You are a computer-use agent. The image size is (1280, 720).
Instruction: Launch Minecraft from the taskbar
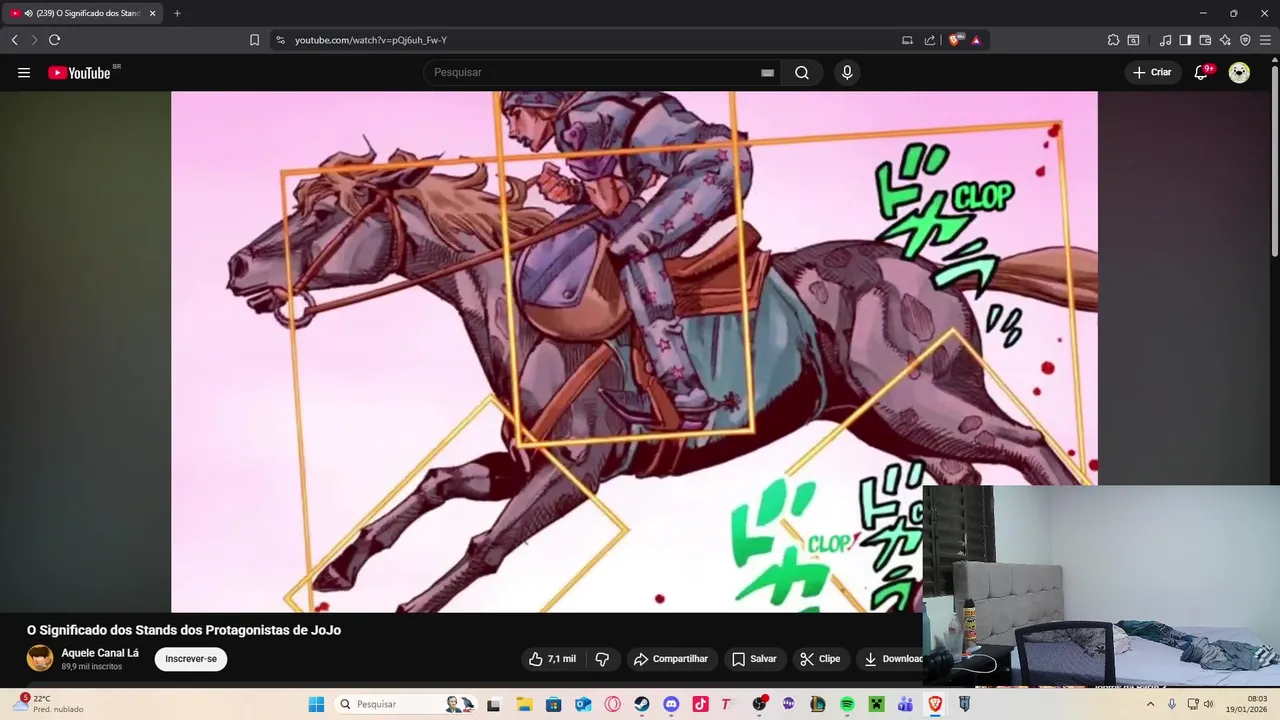(x=876, y=705)
